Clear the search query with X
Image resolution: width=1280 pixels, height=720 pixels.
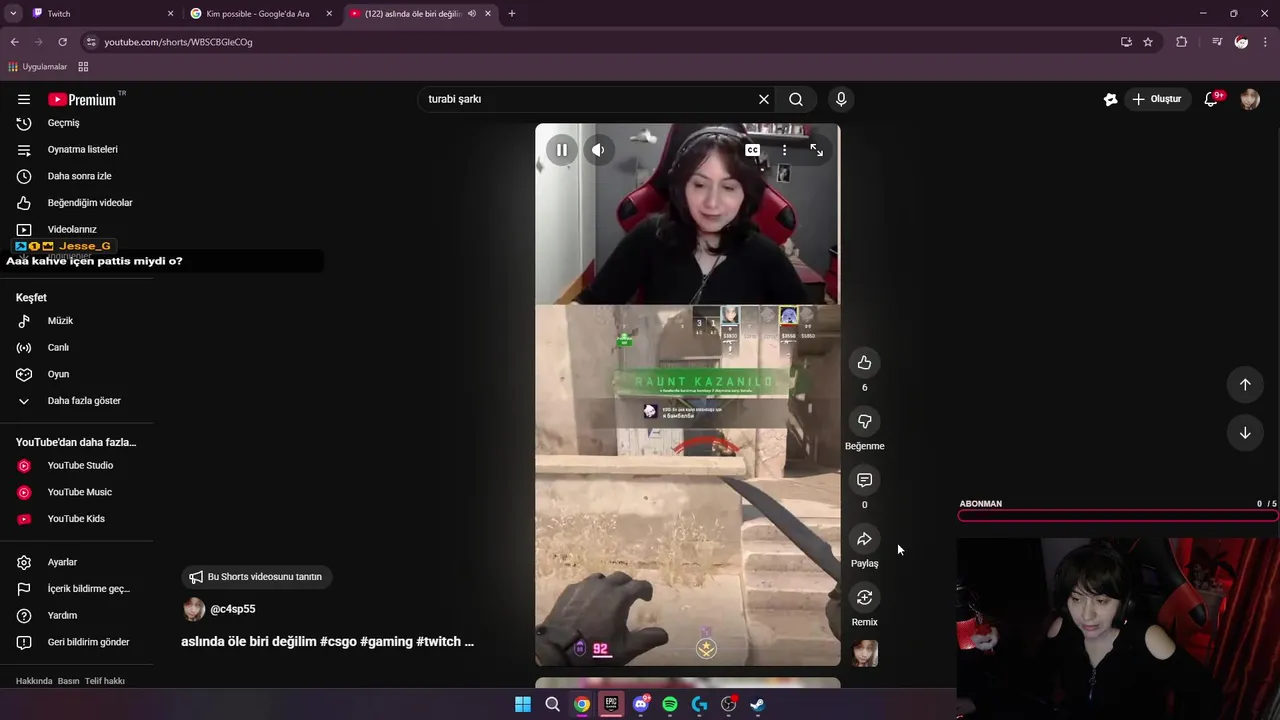(x=764, y=99)
